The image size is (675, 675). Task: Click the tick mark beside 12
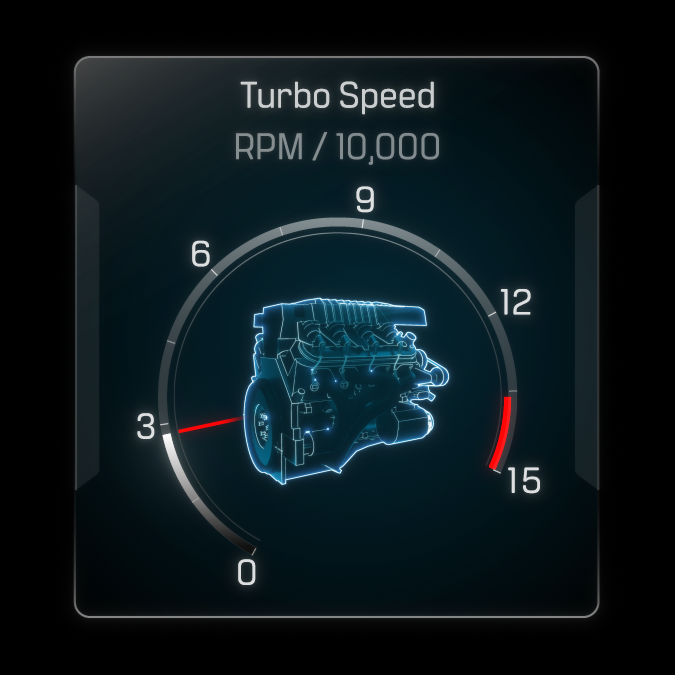pyautogui.click(x=492, y=315)
